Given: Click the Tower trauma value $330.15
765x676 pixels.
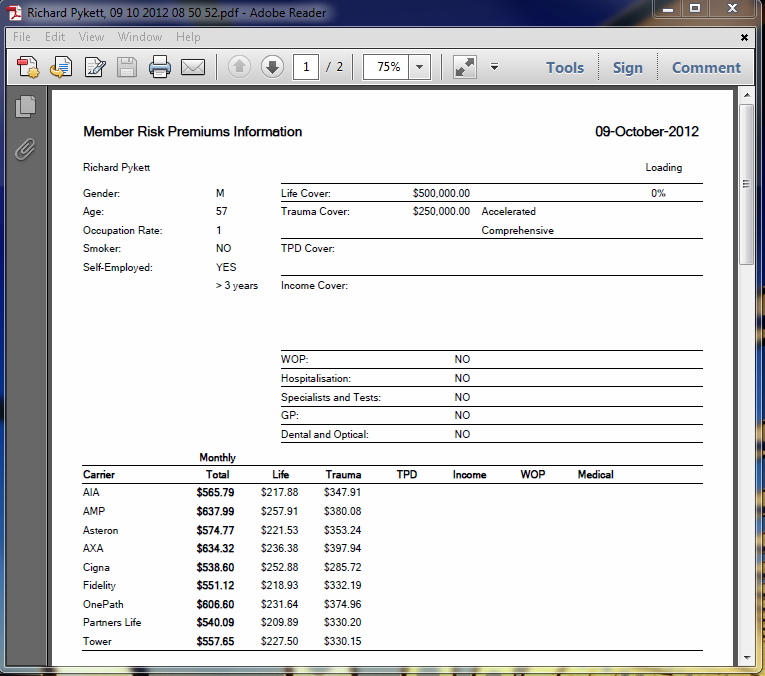Looking at the screenshot, I should click(x=342, y=641).
